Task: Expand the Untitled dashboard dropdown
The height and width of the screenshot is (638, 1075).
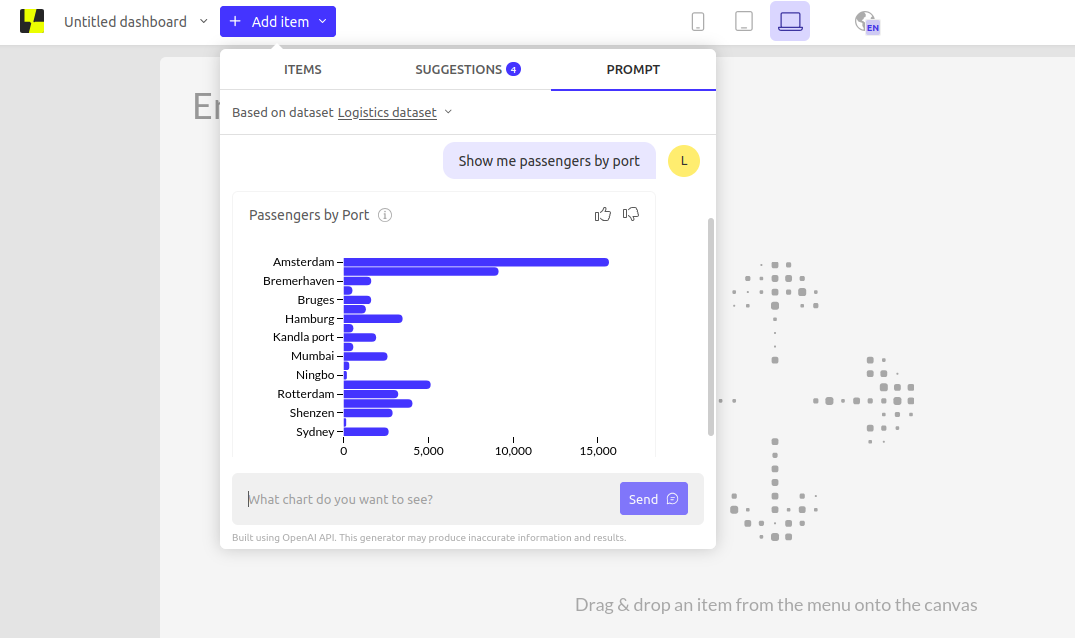Action: [x=204, y=21]
